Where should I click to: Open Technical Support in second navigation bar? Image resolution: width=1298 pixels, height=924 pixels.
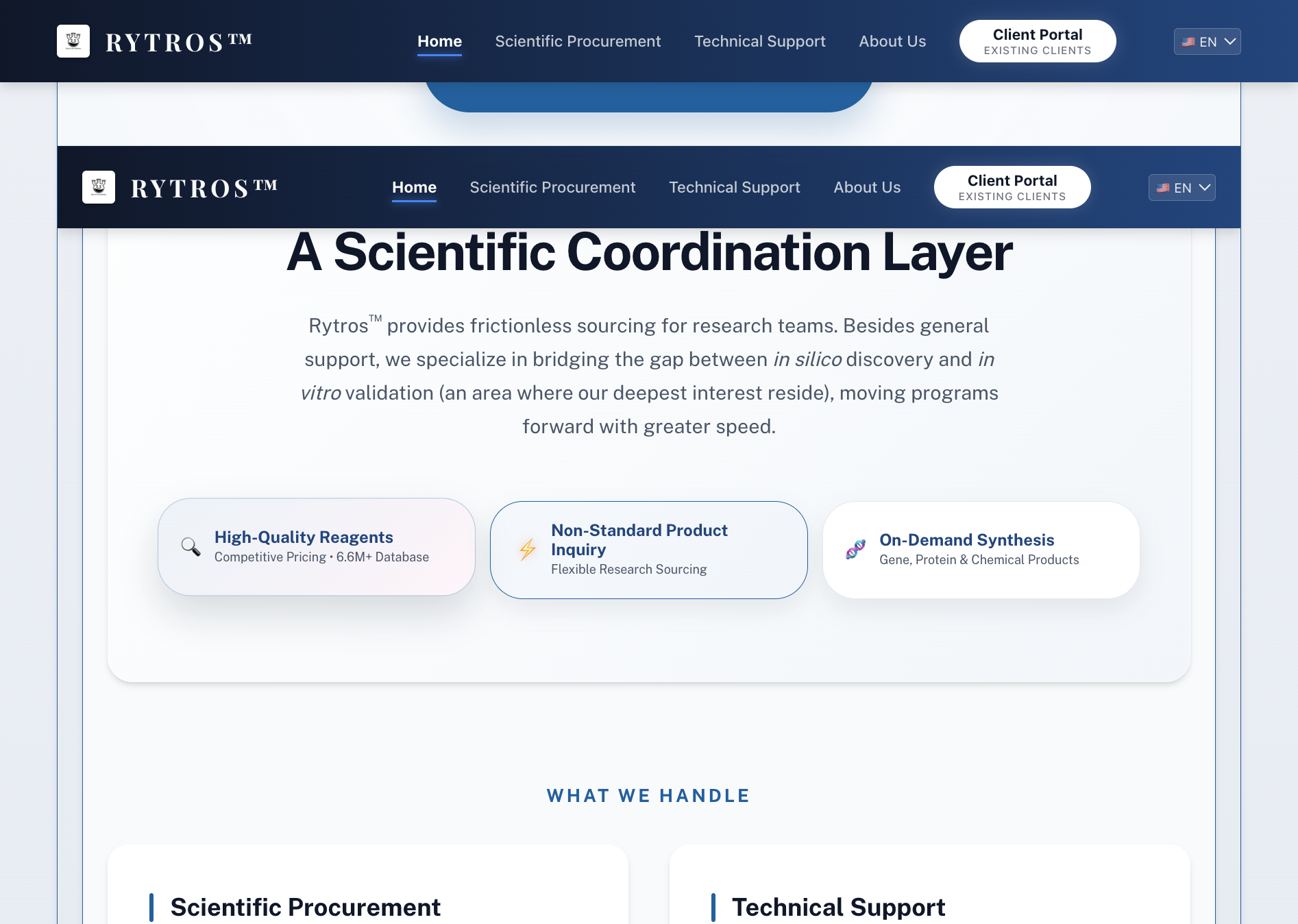(735, 187)
